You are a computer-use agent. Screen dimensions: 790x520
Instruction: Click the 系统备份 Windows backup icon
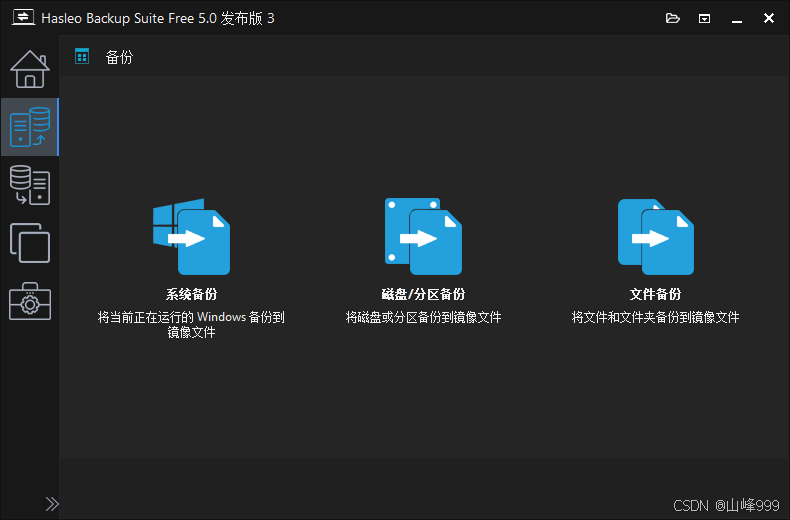[x=191, y=236]
